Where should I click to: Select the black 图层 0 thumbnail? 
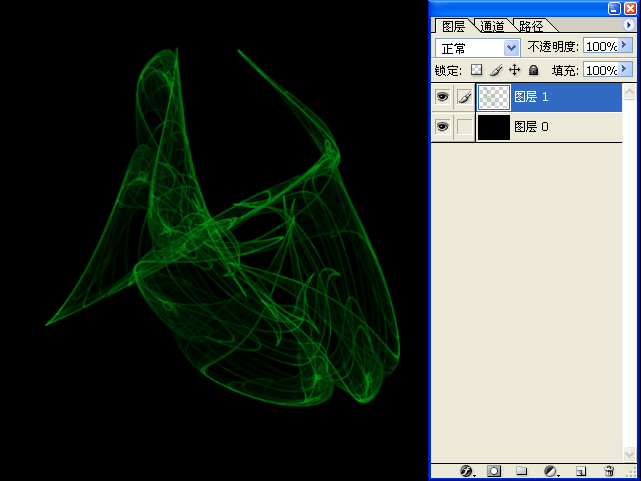(x=494, y=127)
